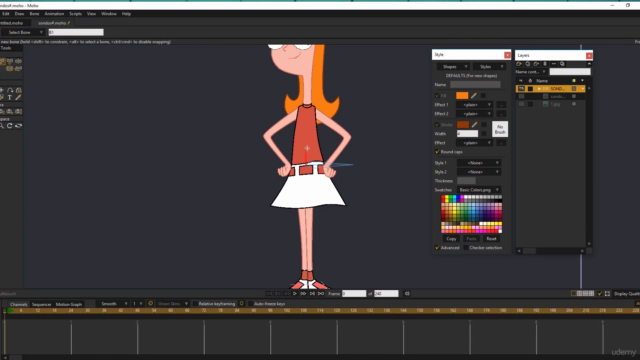
Task: Click the curved arrow layer tool
Action: 10,90
